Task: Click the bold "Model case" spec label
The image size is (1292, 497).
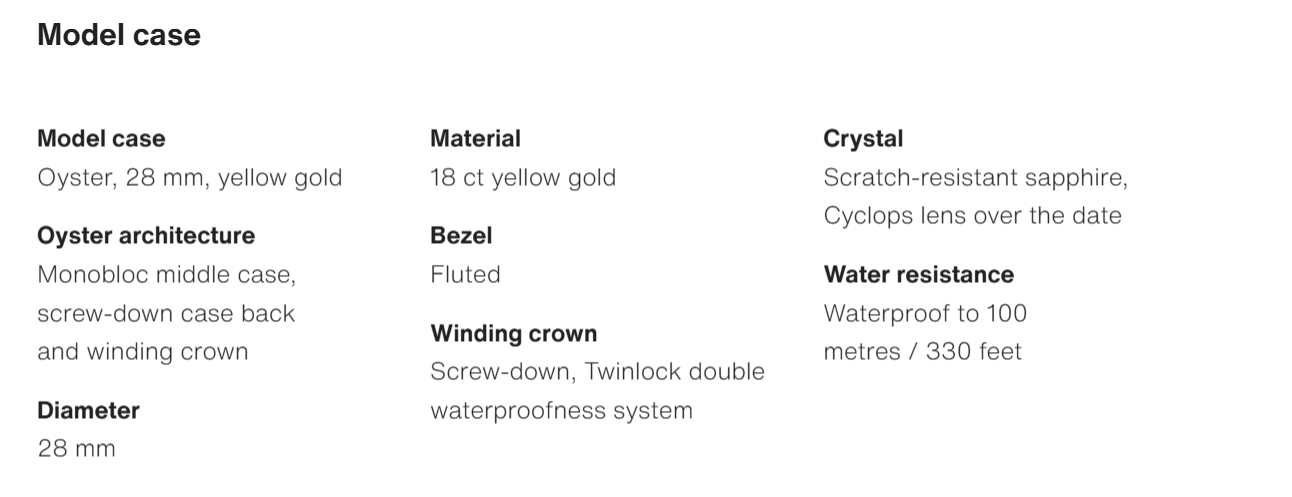Action: point(101,139)
